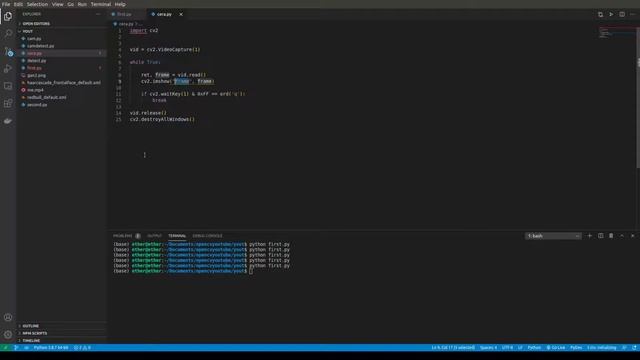Open the Help menu
This screenshot has width=640, height=360.
coord(120,4)
